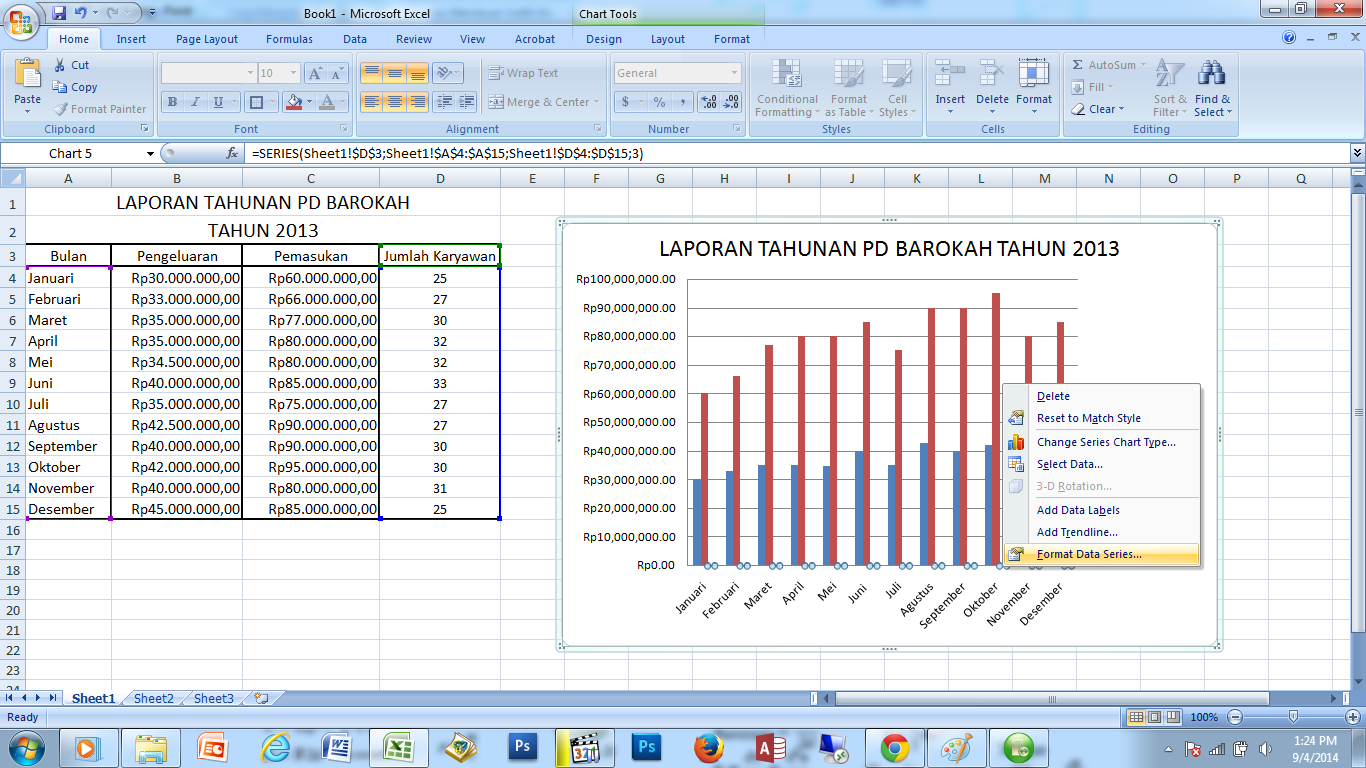This screenshot has height=768, width=1366.
Task: Toggle Italic formatting
Action: coord(194,102)
